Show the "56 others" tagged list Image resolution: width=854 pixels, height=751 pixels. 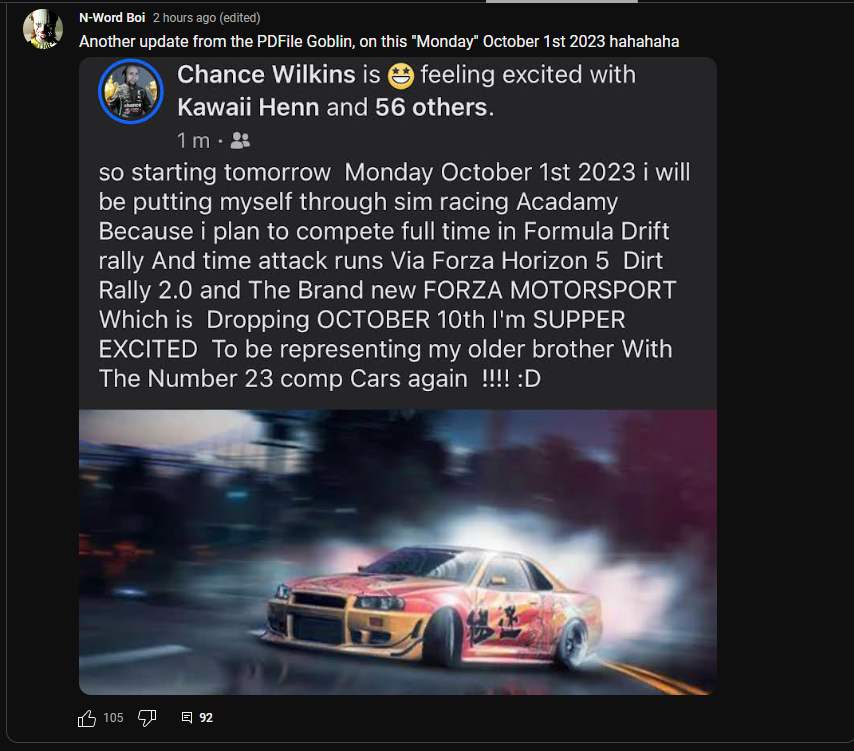coord(432,107)
